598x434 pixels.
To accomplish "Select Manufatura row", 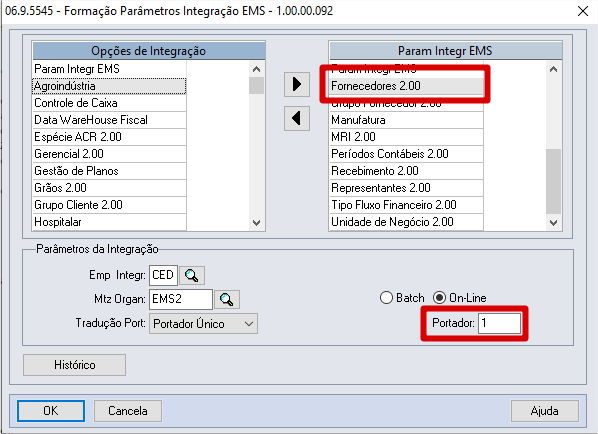I will coord(407,120).
